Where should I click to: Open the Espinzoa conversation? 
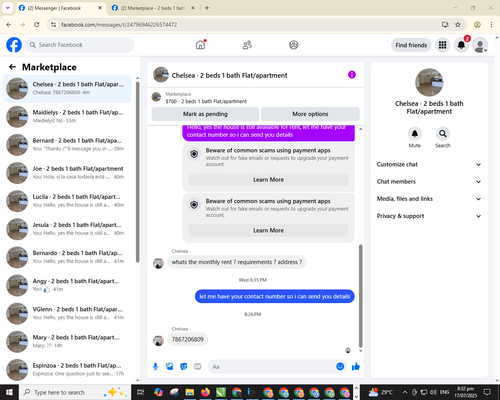[x=68, y=370]
